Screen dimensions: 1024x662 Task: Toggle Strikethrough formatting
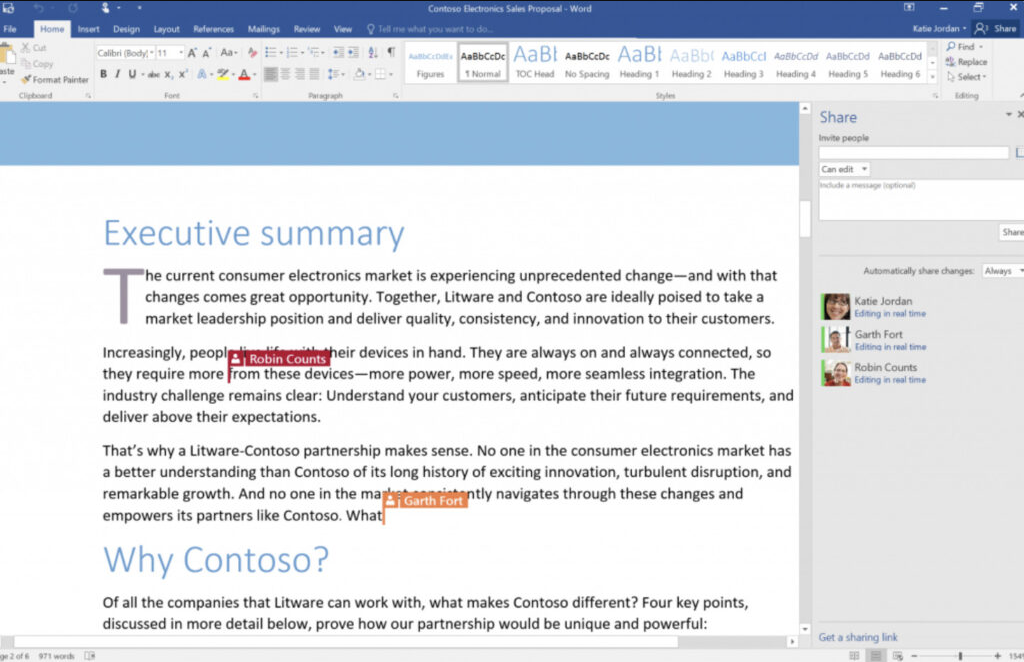(x=153, y=74)
